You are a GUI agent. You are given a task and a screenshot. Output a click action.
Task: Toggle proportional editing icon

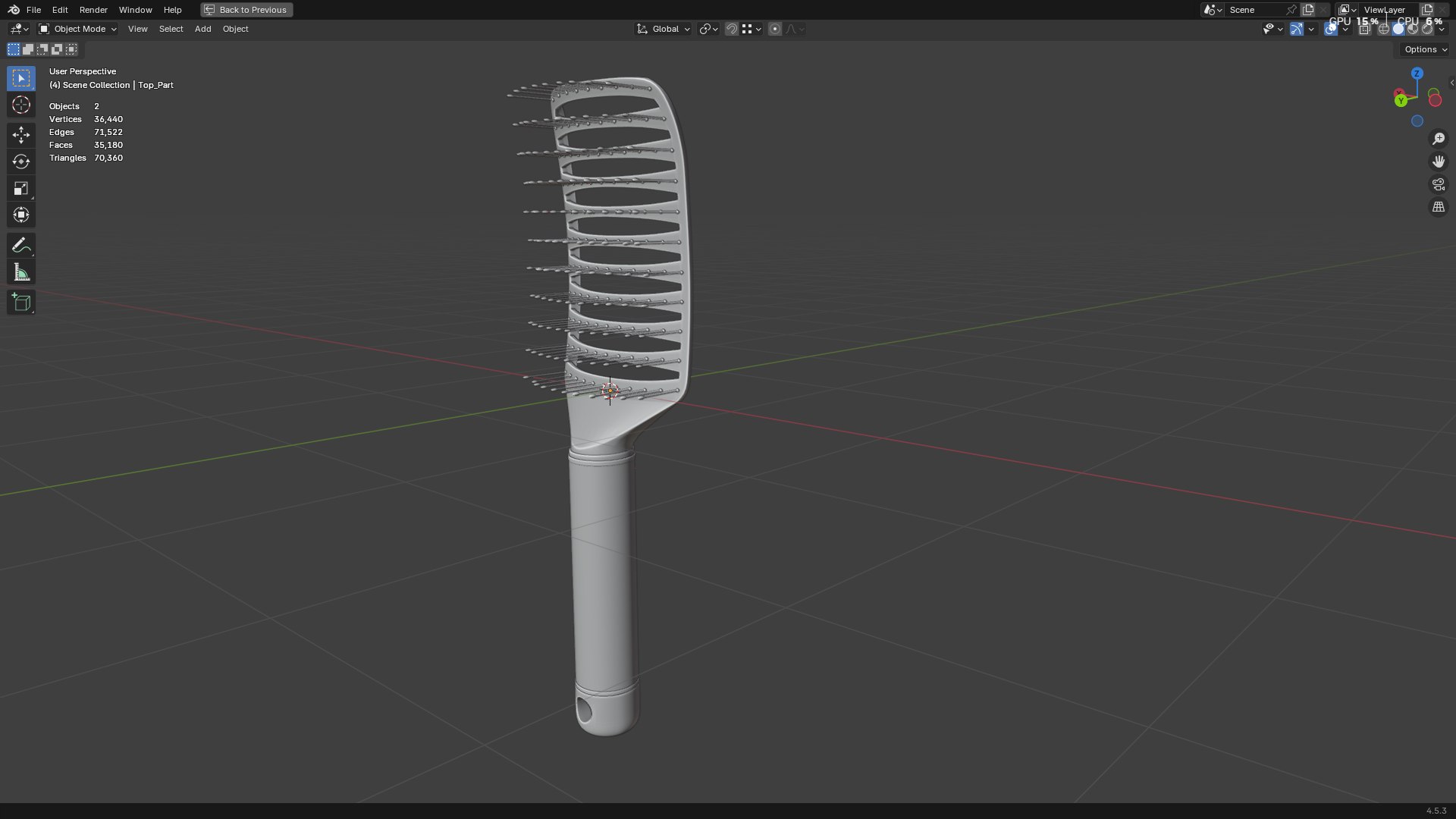tap(774, 29)
